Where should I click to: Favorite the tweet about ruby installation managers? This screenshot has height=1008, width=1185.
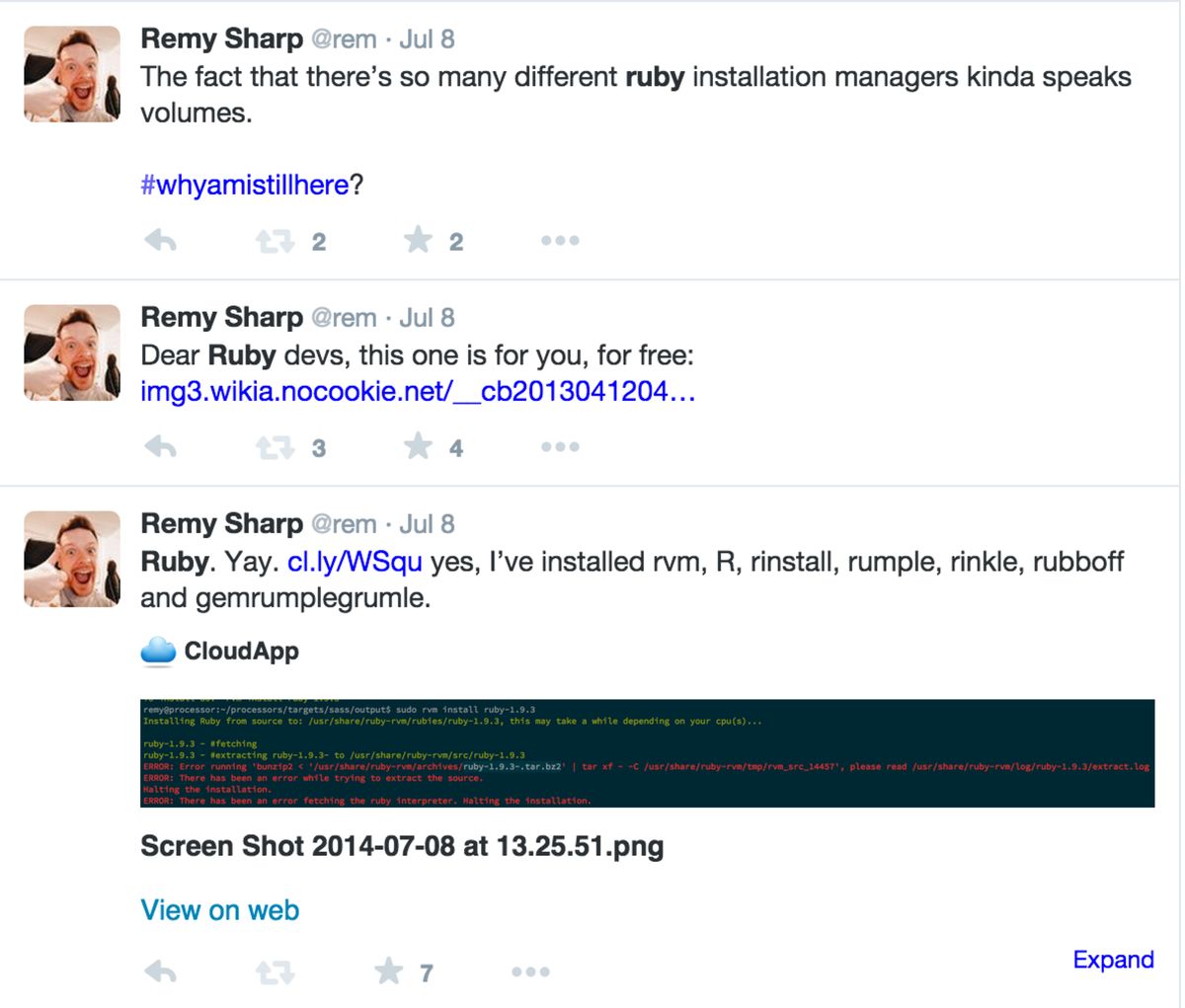pos(419,240)
